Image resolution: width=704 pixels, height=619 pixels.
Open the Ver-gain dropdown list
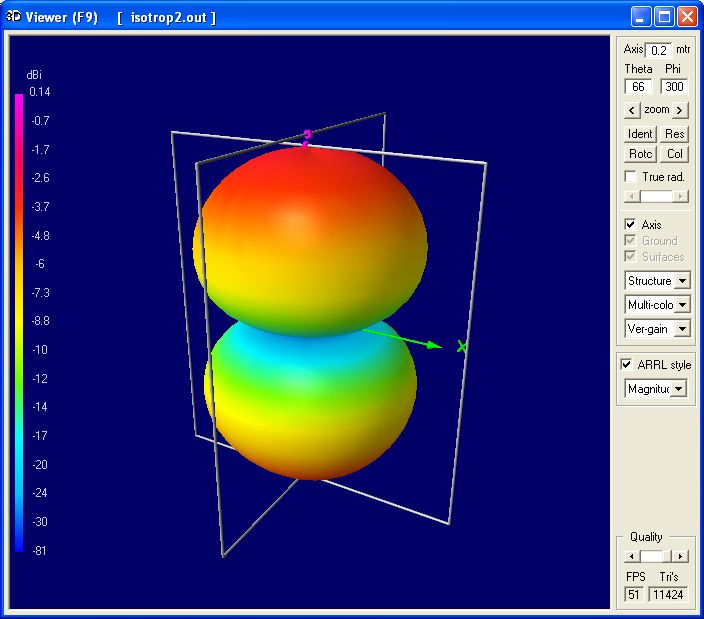tap(683, 329)
